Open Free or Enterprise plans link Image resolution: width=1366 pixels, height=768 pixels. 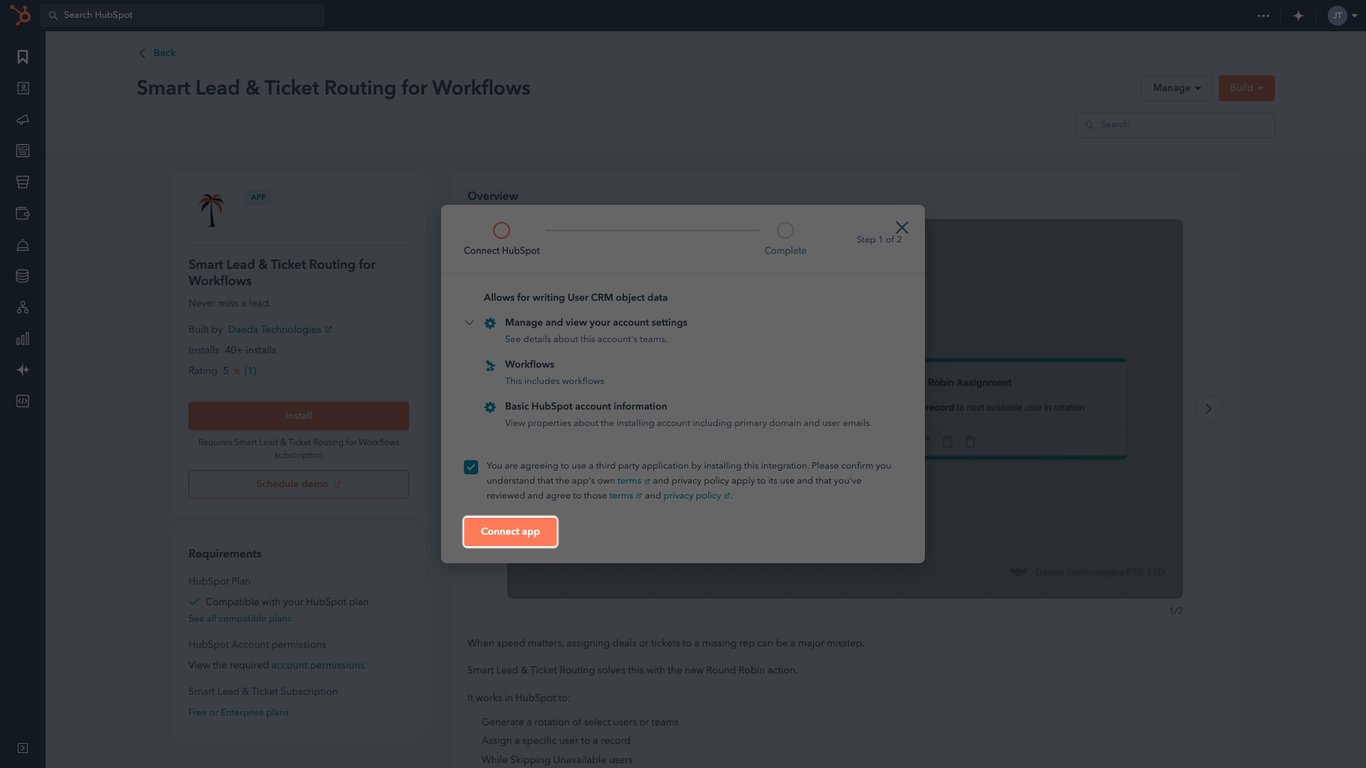[238, 712]
